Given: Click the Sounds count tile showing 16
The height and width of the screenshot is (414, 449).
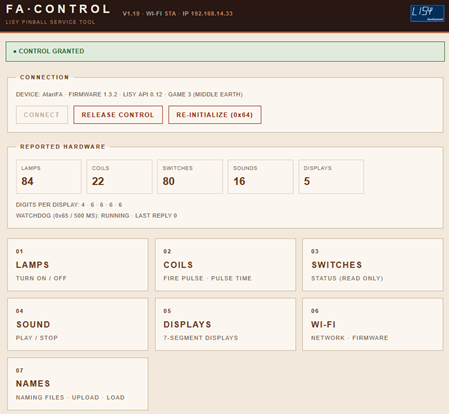Looking at the screenshot, I should pos(260,176).
